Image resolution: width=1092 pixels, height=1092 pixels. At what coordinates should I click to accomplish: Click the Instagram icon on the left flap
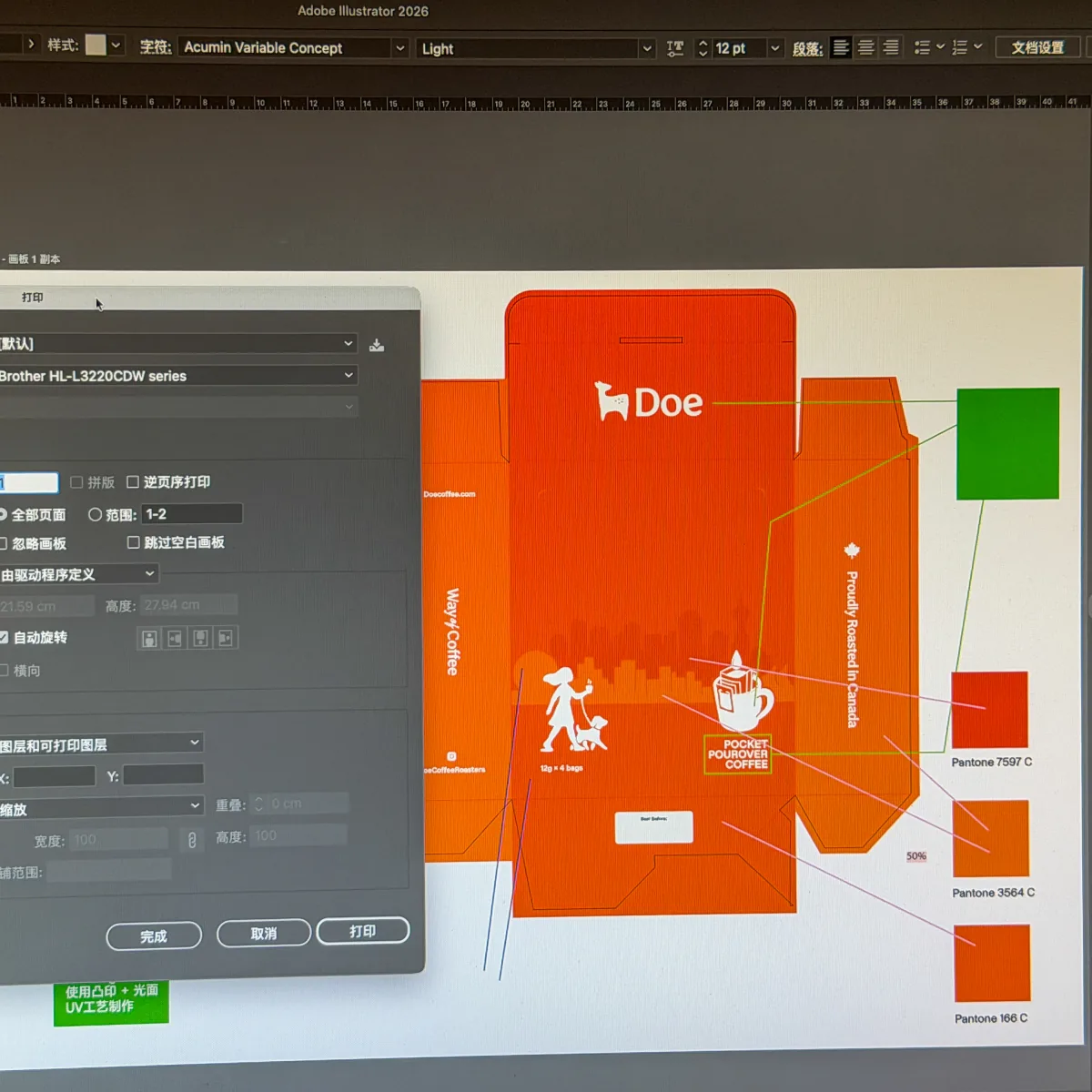coord(451,756)
